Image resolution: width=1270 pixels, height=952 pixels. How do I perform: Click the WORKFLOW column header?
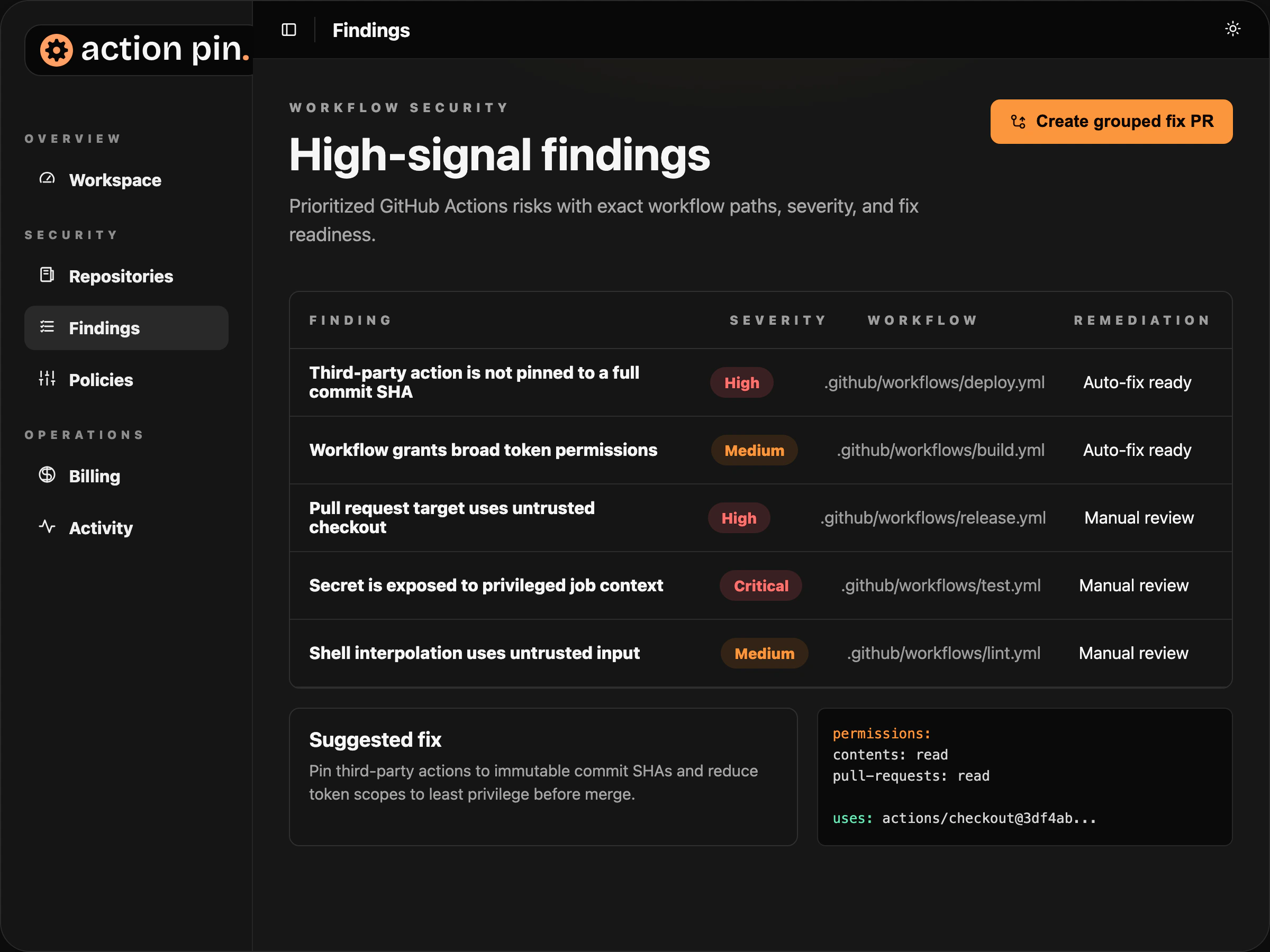[922, 320]
